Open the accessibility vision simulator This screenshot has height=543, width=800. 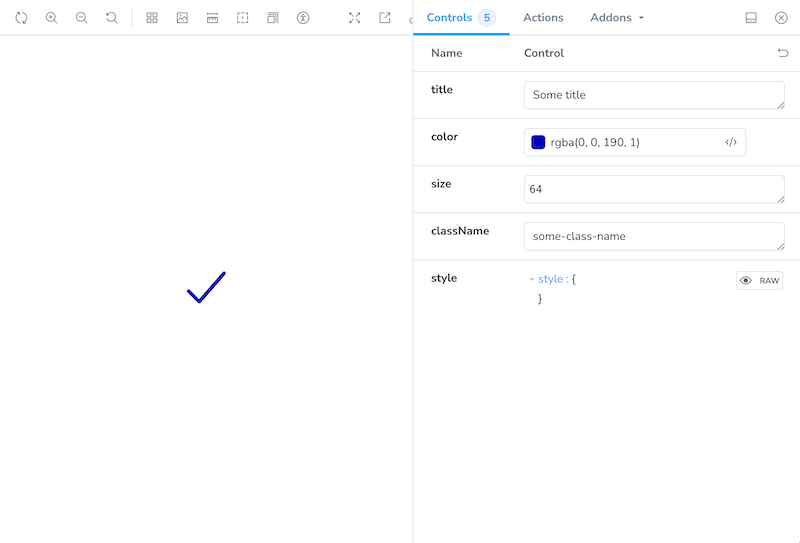click(303, 18)
